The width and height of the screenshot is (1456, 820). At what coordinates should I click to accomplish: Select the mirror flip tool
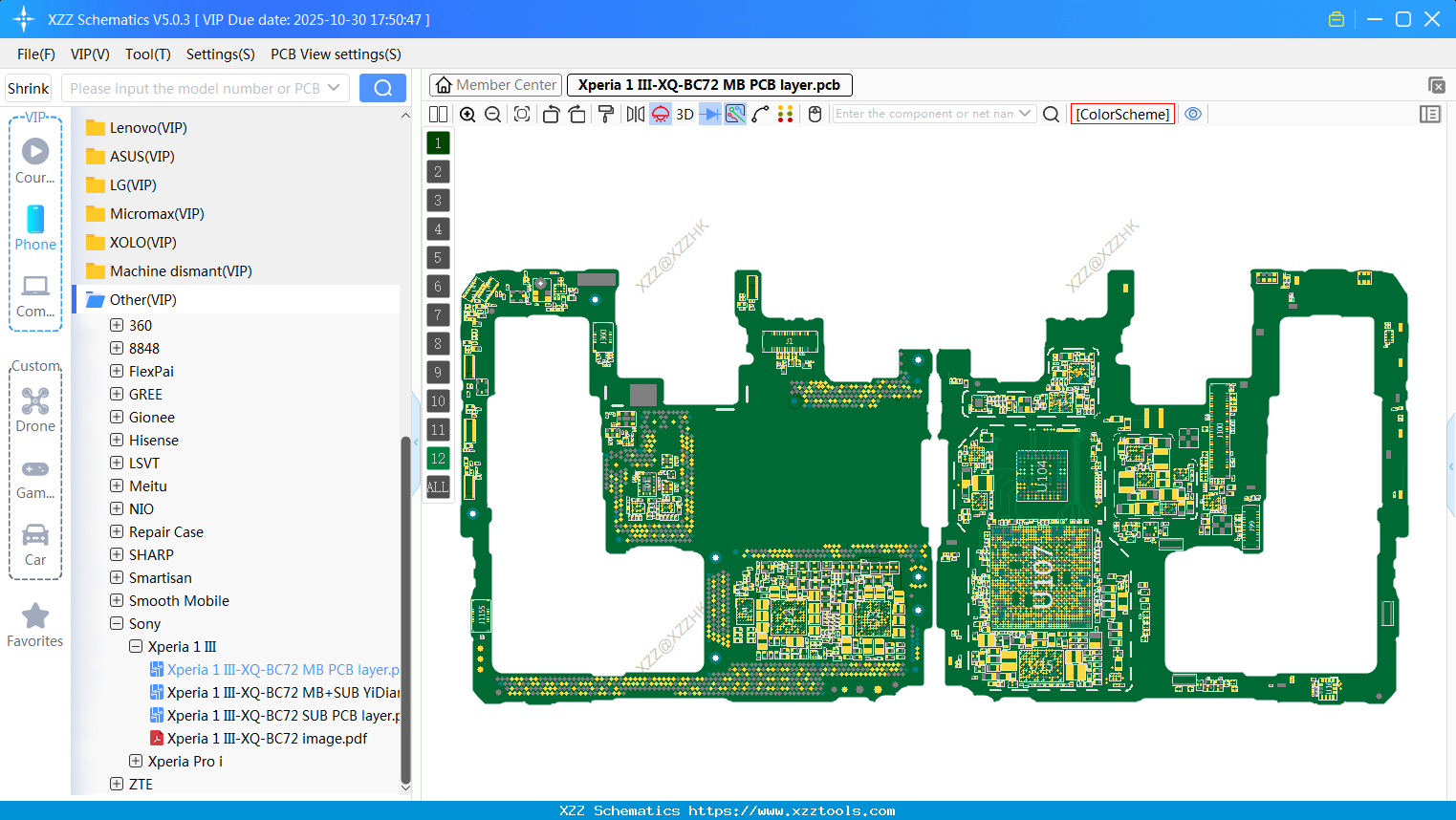[634, 114]
